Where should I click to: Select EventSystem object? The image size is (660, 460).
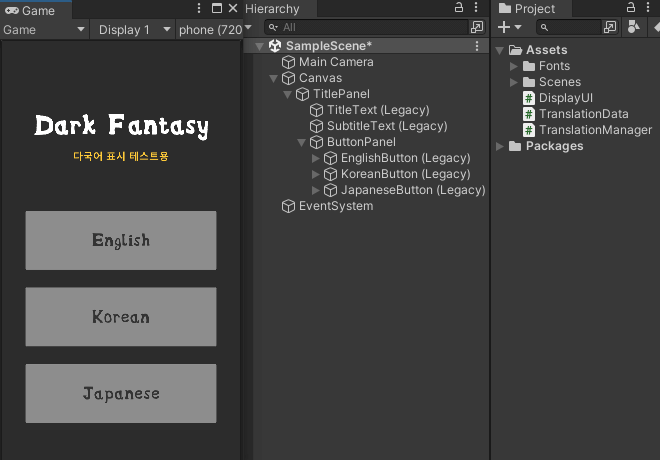coord(336,206)
